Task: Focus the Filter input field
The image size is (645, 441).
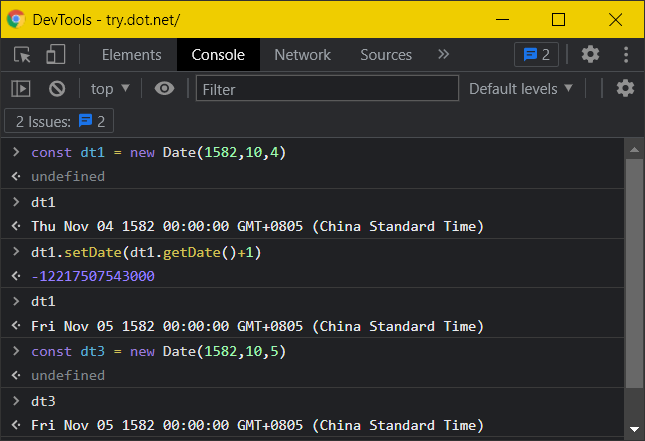Action: [x=327, y=88]
